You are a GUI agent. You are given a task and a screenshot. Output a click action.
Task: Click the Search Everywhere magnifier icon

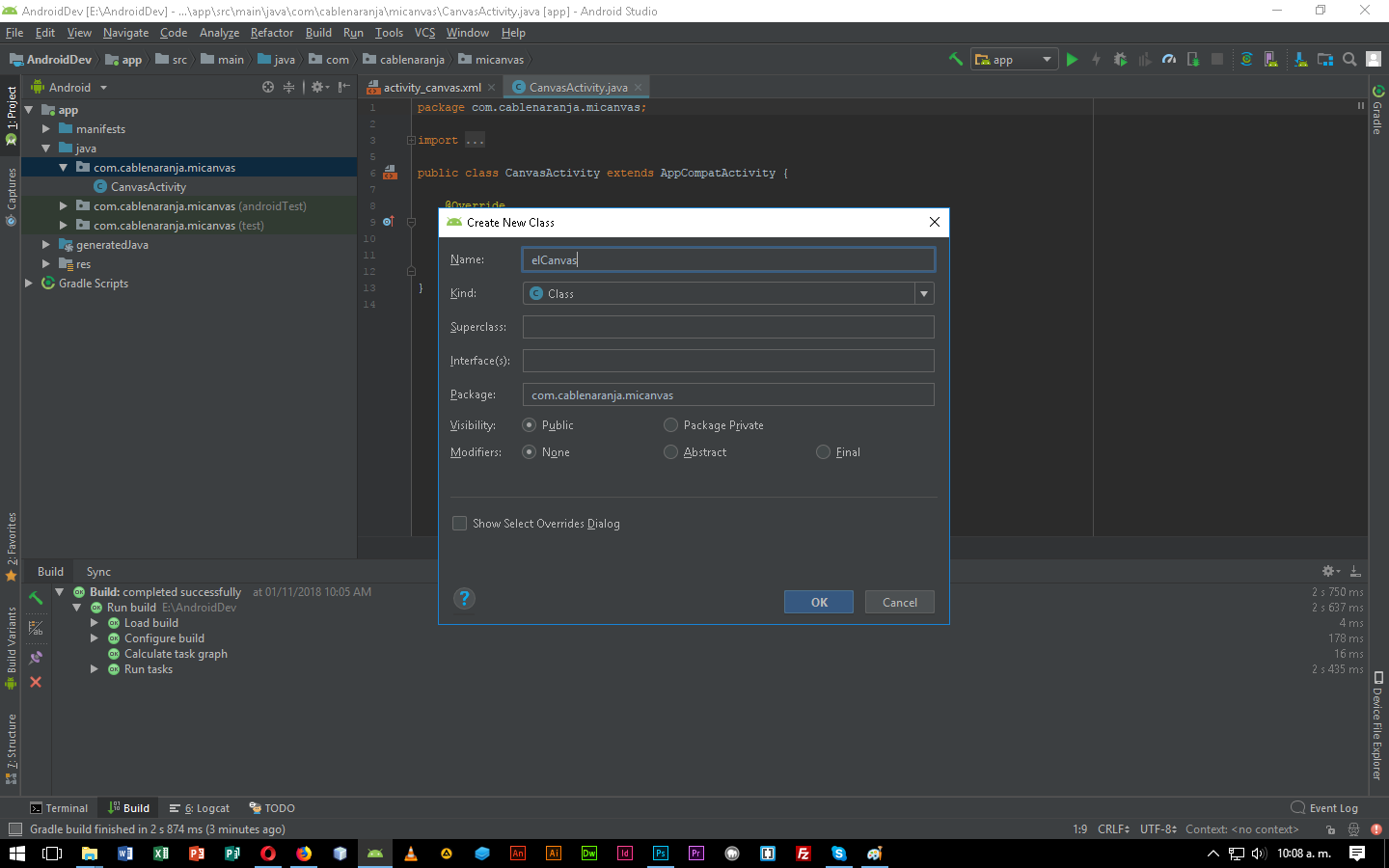pyautogui.click(x=1349, y=59)
